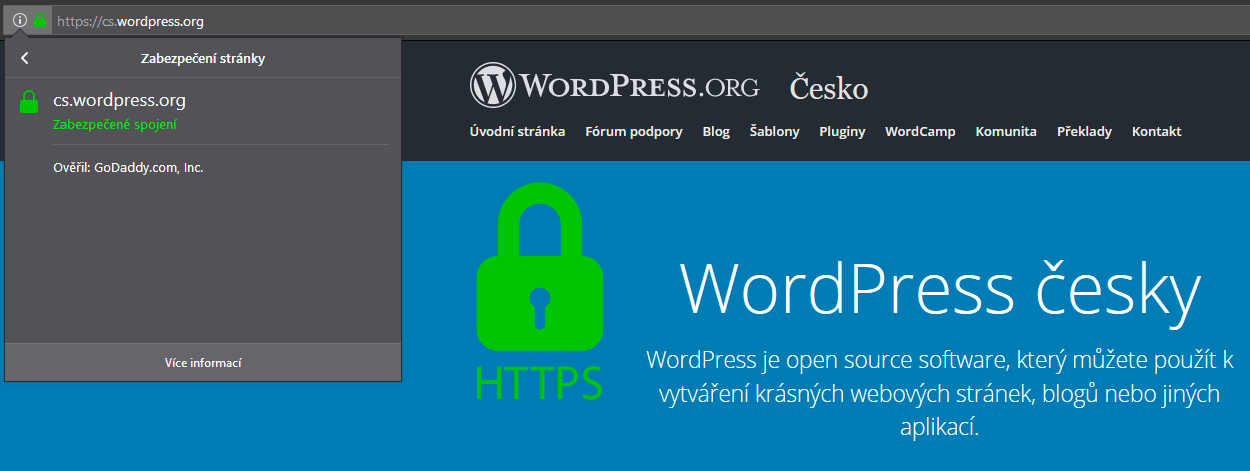Click the URL field showing https://cs.wordpress.org

pos(650,20)
